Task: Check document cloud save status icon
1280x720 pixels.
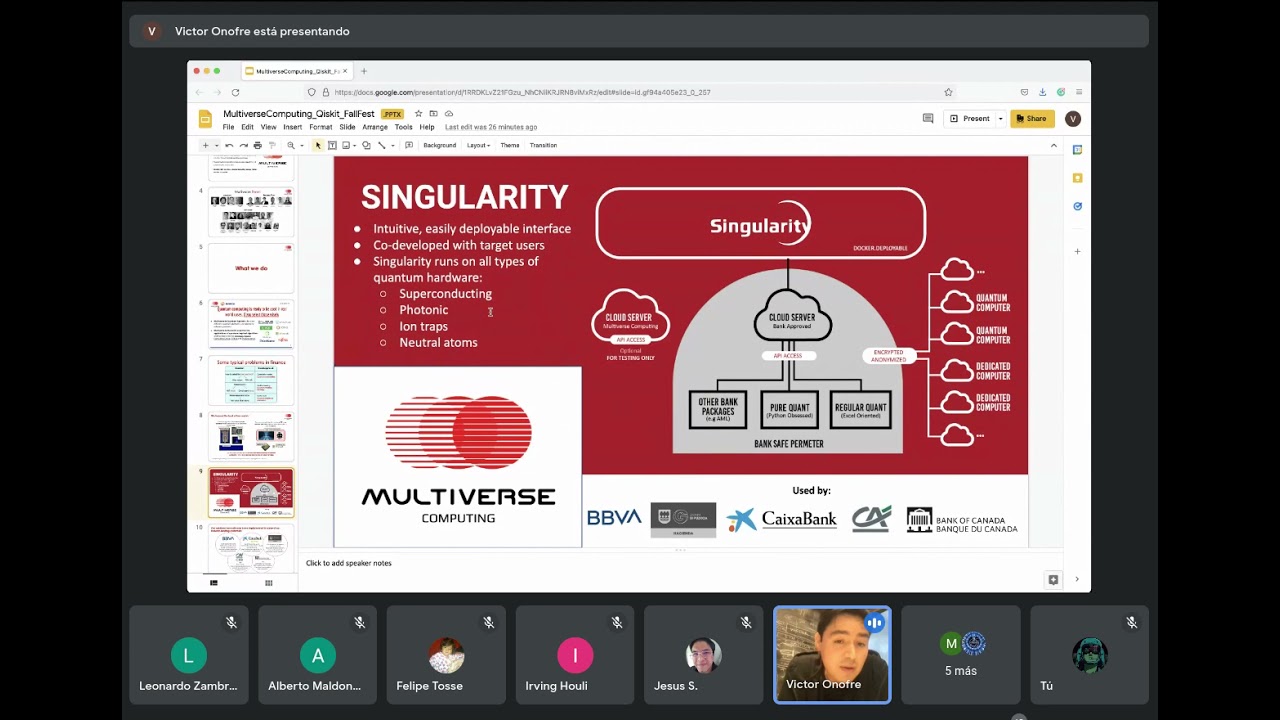Action: 449,114
